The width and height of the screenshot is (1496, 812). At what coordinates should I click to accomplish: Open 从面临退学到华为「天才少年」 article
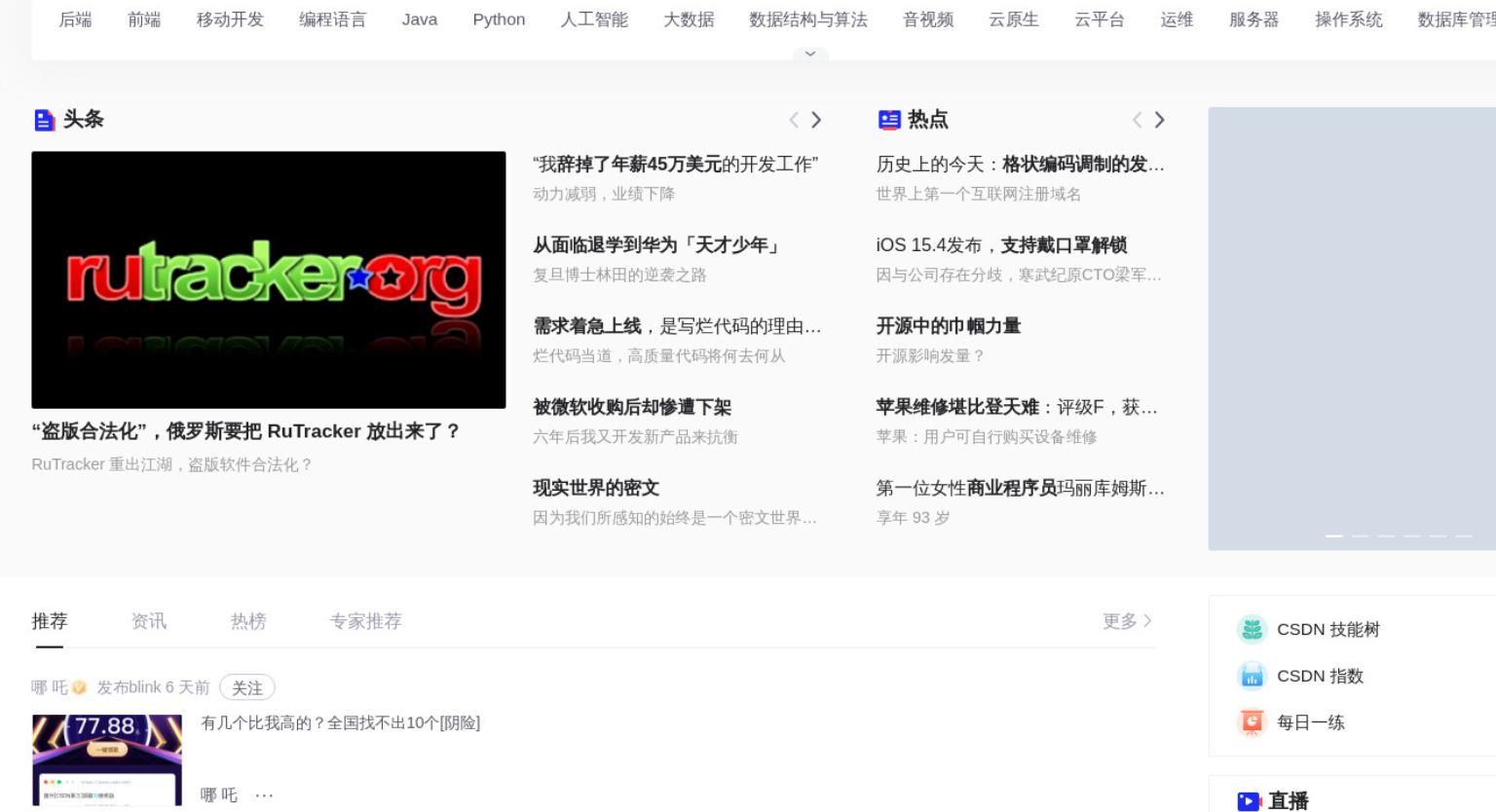point(658,245)
